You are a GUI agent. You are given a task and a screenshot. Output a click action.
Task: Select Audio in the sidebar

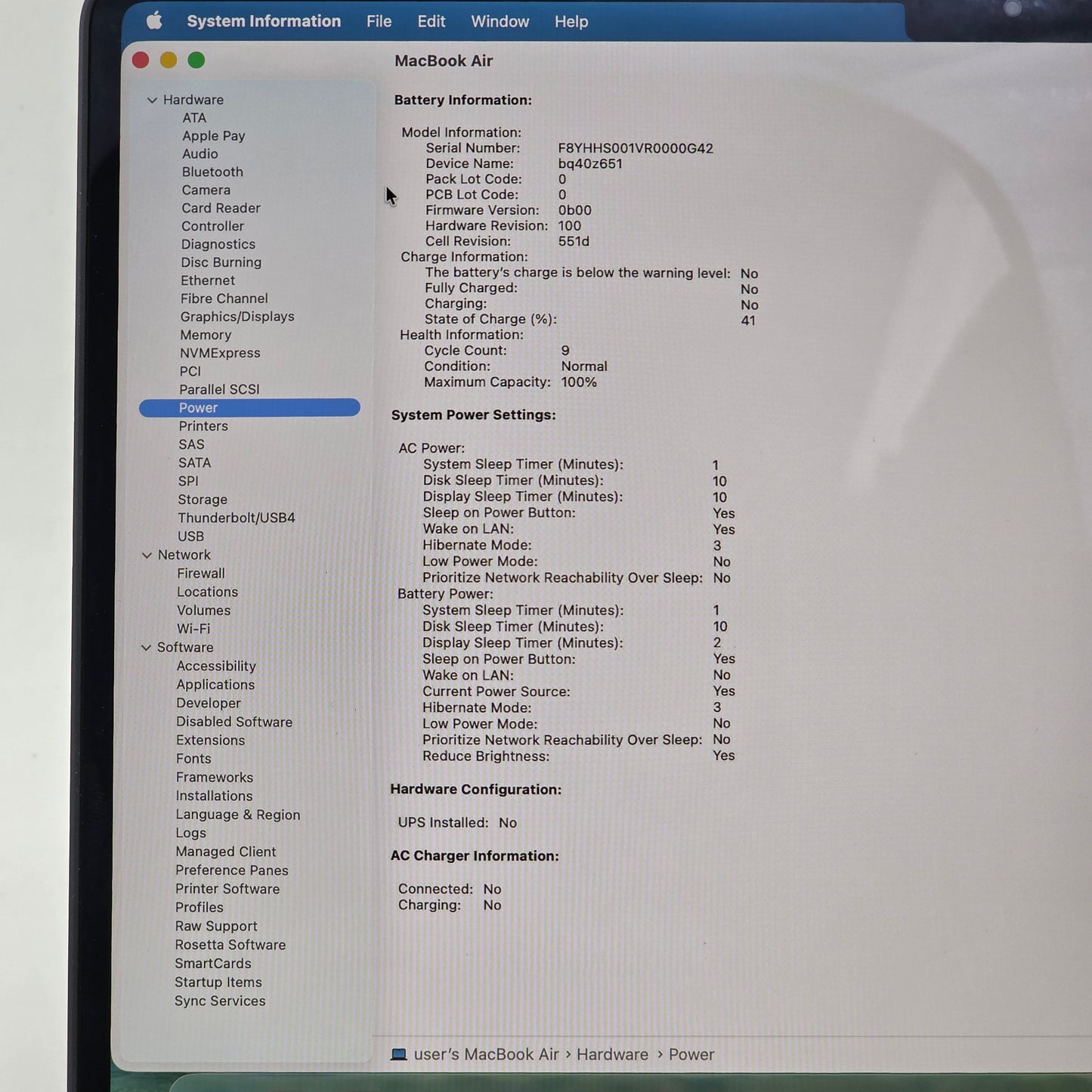tap(200, 153)
